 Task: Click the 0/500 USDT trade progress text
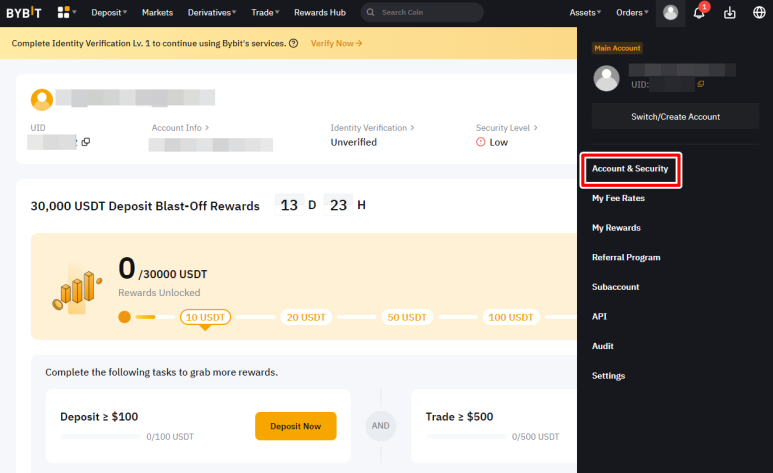(535, 437)
